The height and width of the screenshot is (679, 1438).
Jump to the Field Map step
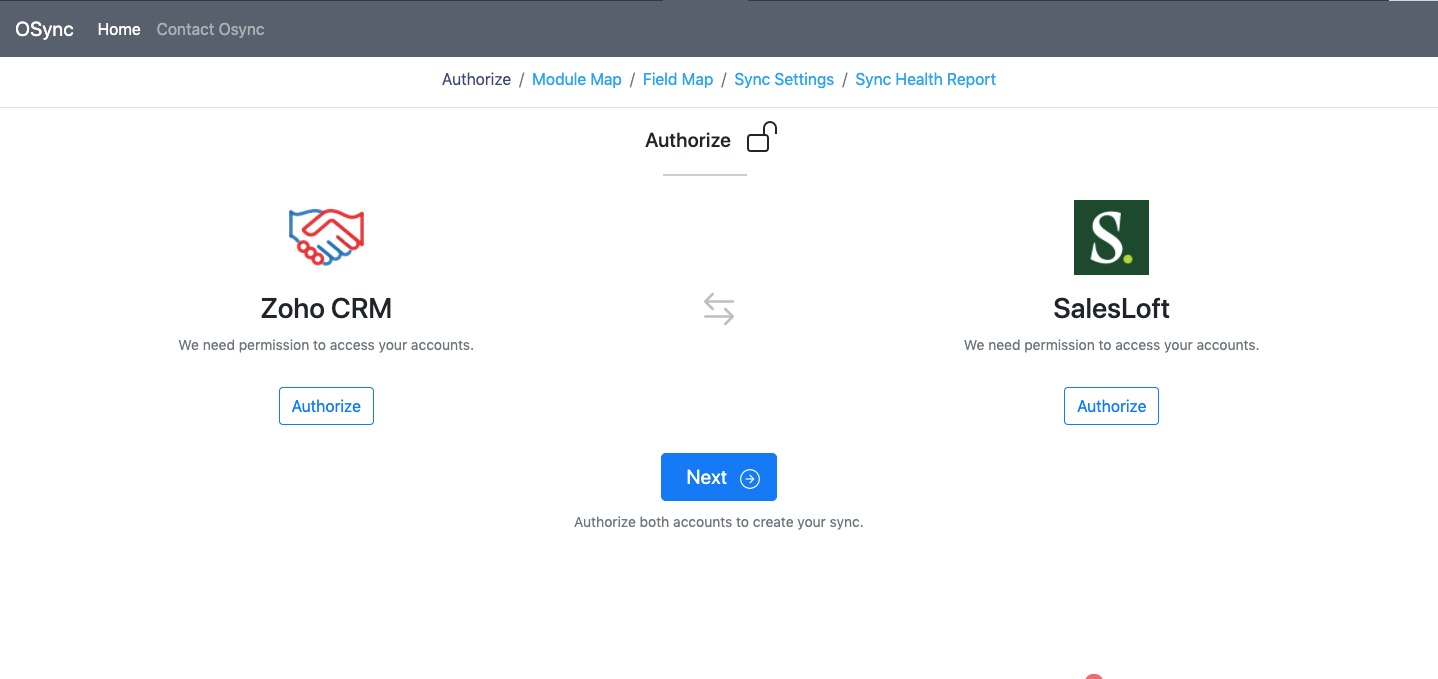(x=677, y=79)
